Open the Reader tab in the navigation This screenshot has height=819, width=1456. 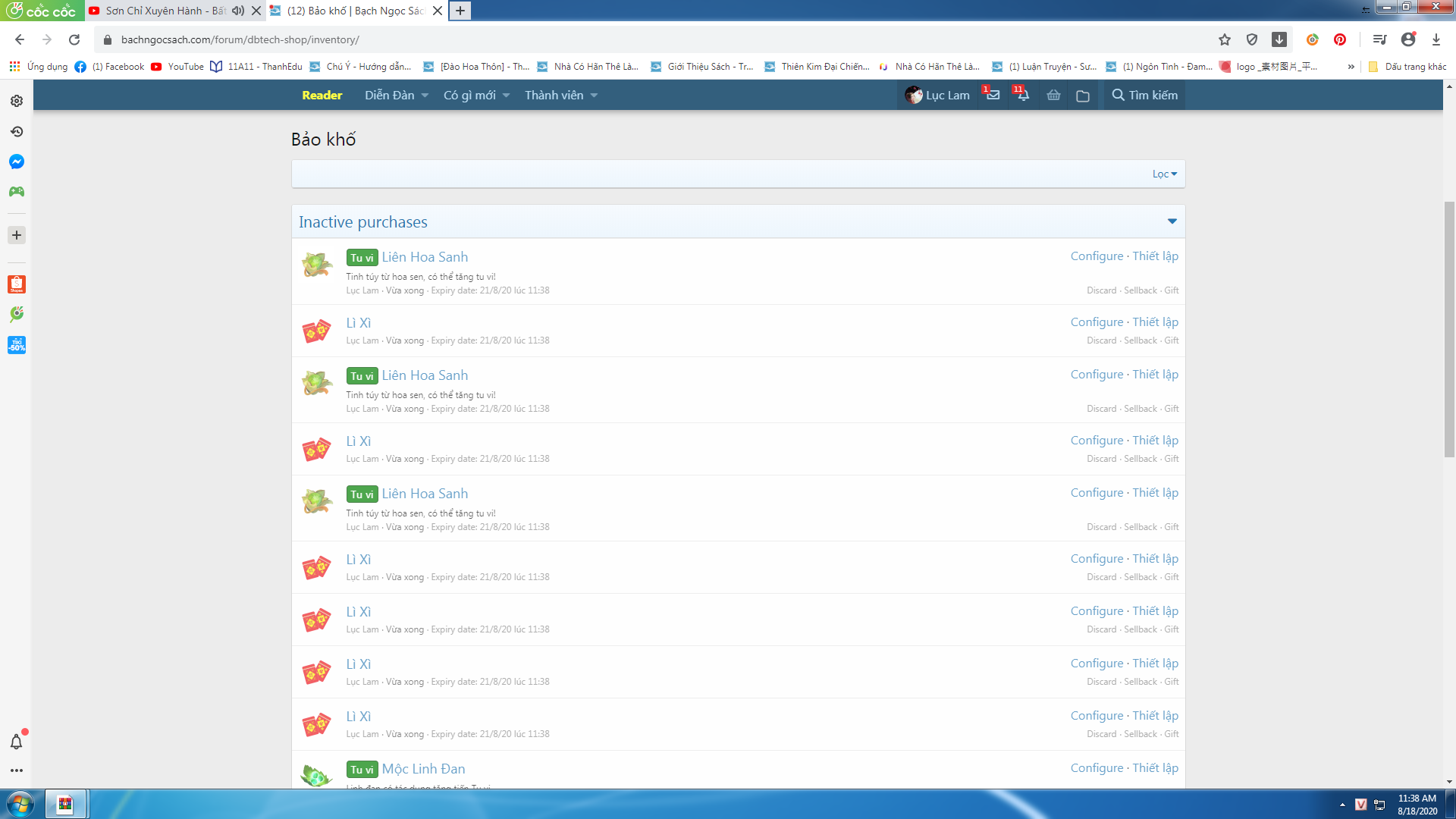click(322, 96)
